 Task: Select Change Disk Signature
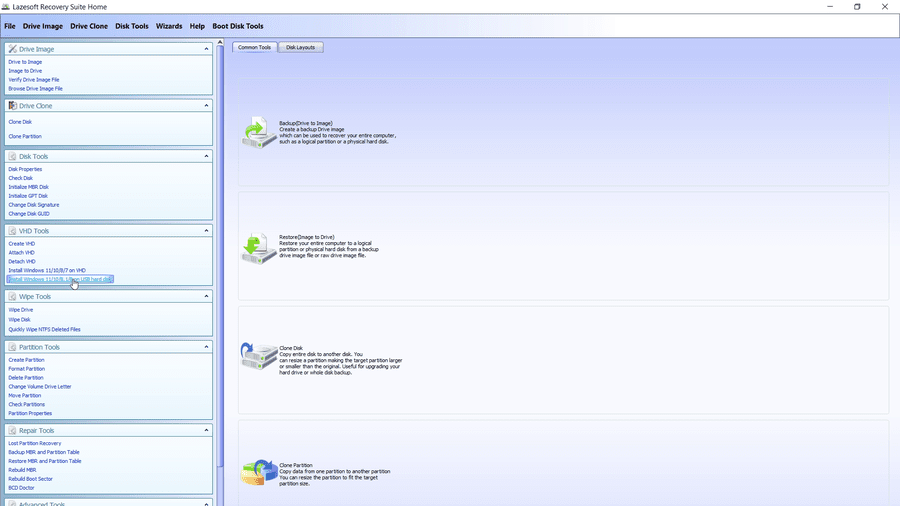[34, 205]
